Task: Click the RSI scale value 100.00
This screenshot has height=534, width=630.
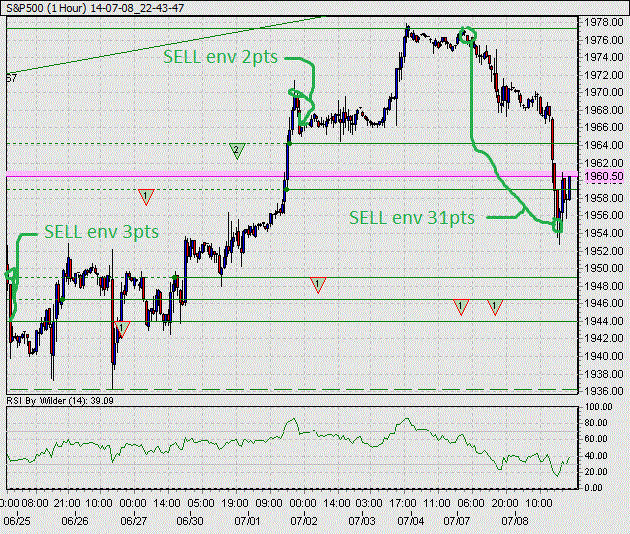Action: (x=599, y=407)
